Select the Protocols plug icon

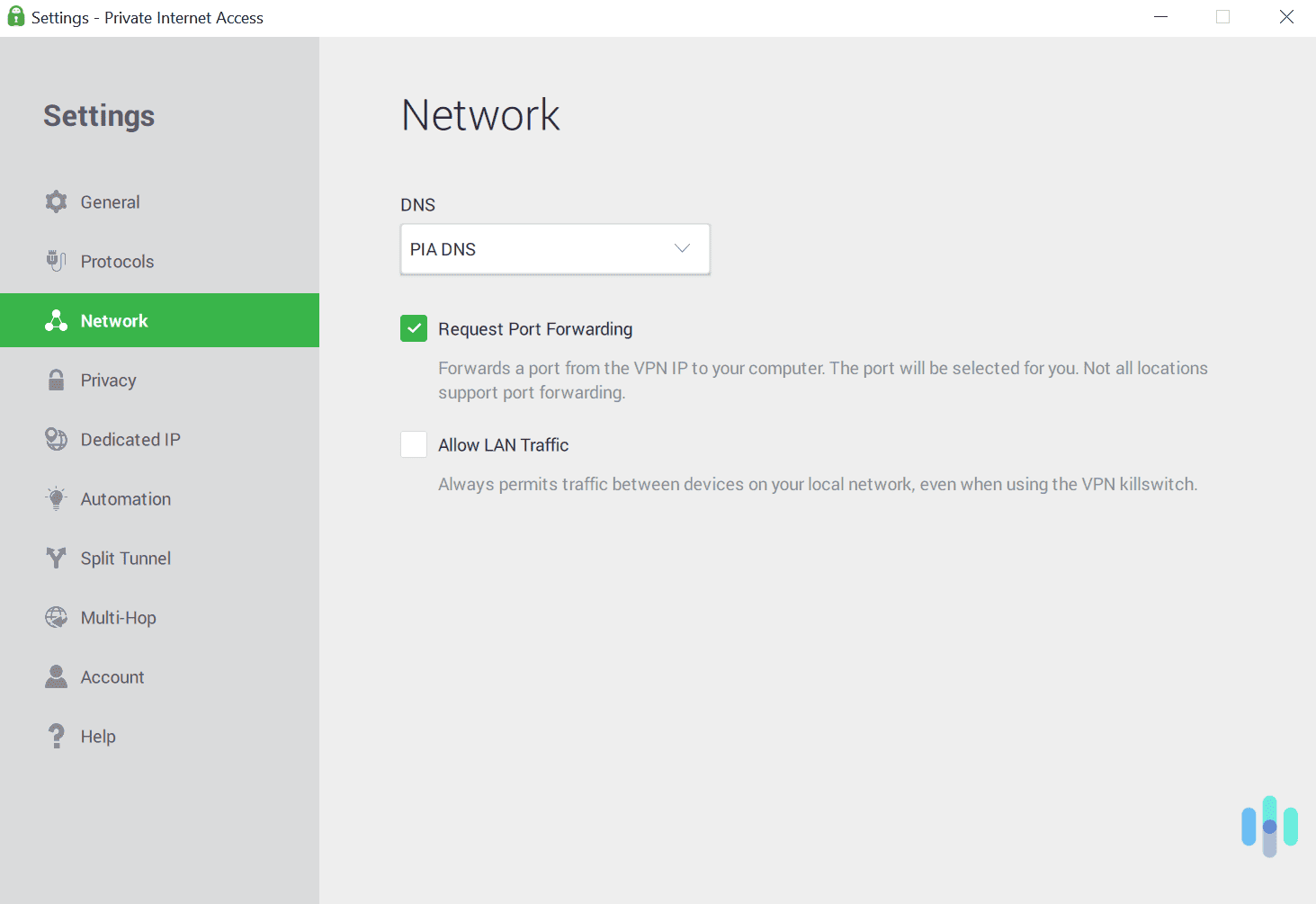click(x=56, y=261)
